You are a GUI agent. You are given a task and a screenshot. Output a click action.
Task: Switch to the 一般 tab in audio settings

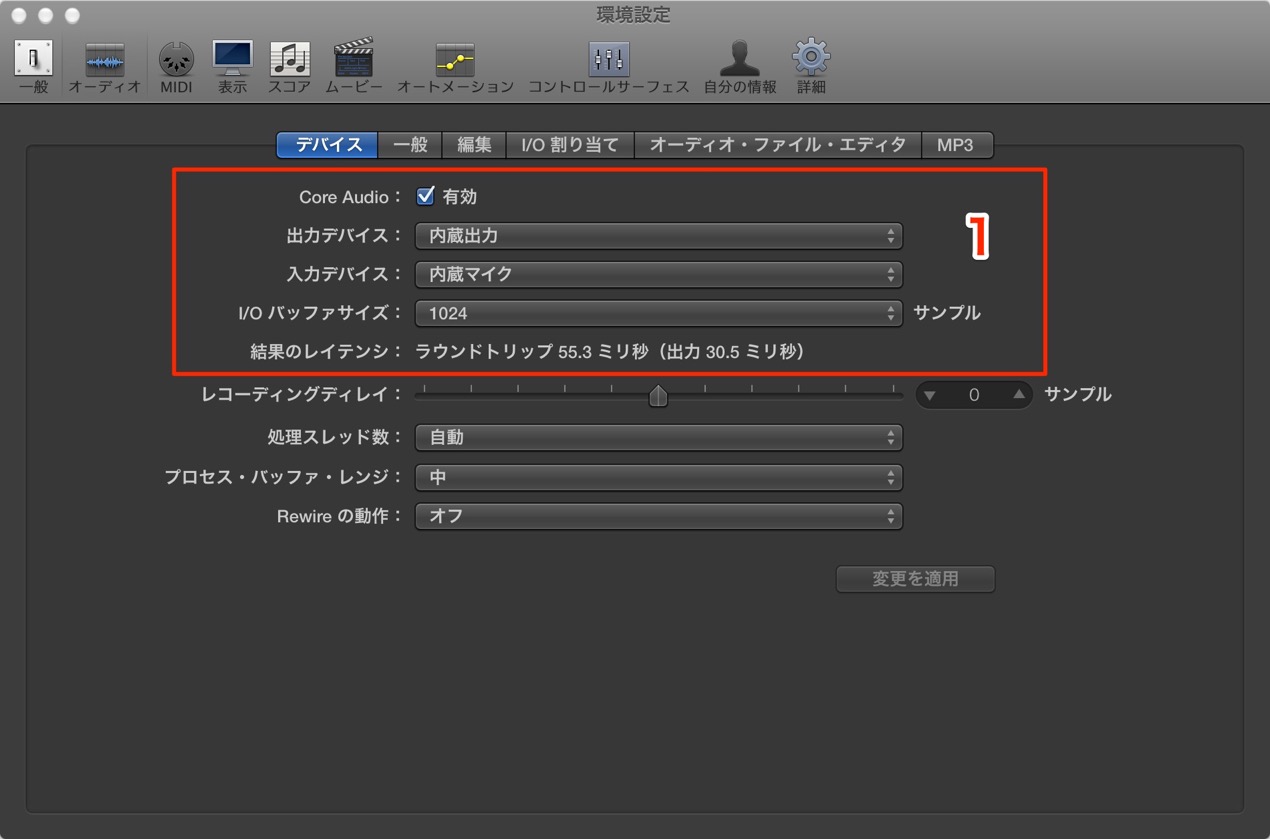click(x=410, y=145)
